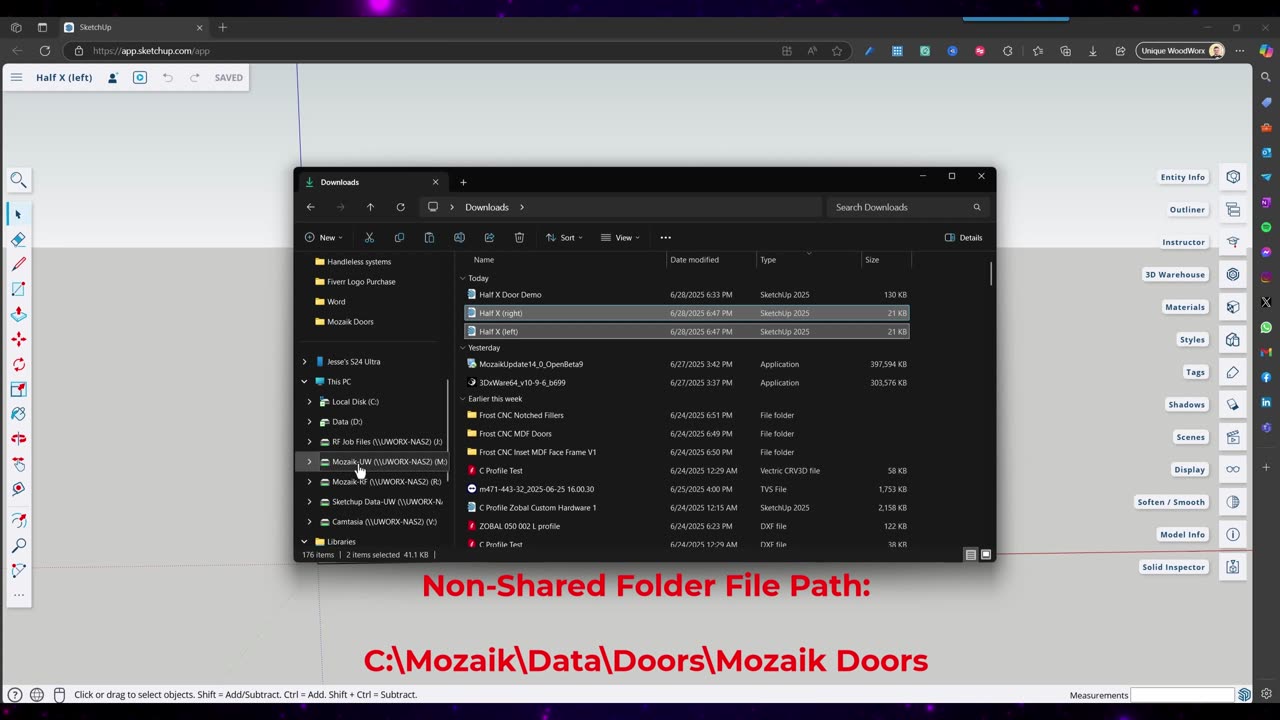The image size is (1280, 720).
Task: Collapse the Yesterday file group
Action: pyautogui.click(x=462, y=348)
